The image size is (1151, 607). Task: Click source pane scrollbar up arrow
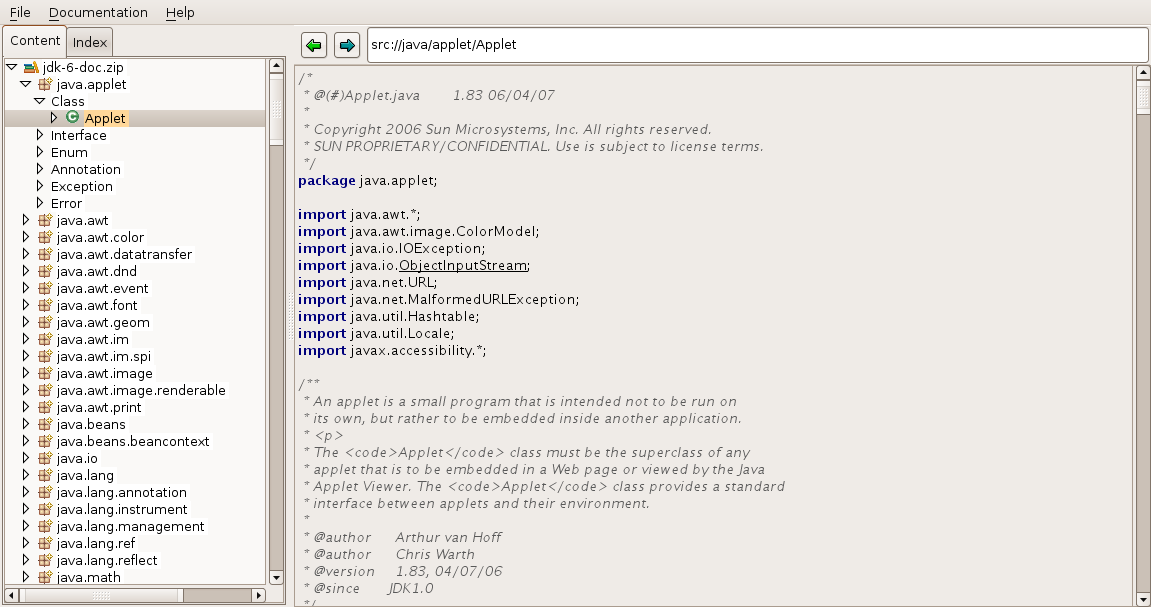coord(1142,73)
